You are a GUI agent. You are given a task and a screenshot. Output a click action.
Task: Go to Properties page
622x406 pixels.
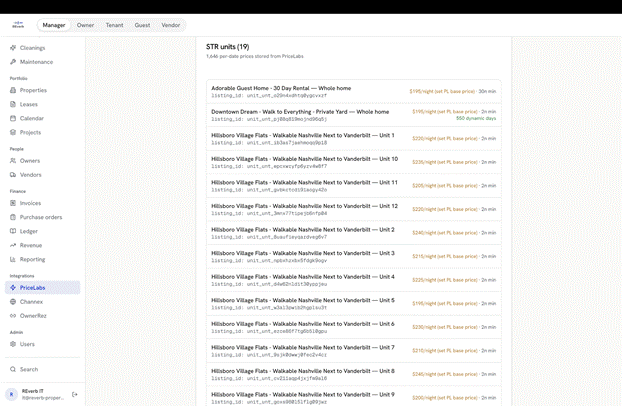(x=42, y=90)
